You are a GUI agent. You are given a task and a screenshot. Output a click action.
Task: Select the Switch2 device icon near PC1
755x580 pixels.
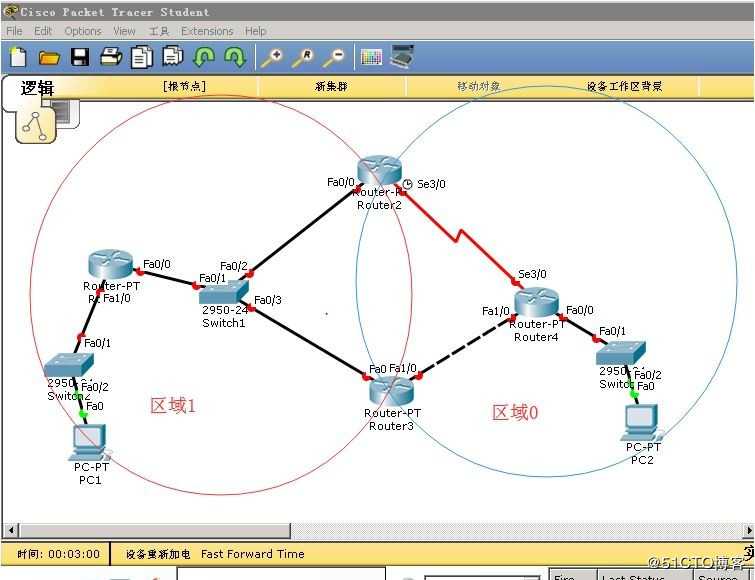click(68, 365)
